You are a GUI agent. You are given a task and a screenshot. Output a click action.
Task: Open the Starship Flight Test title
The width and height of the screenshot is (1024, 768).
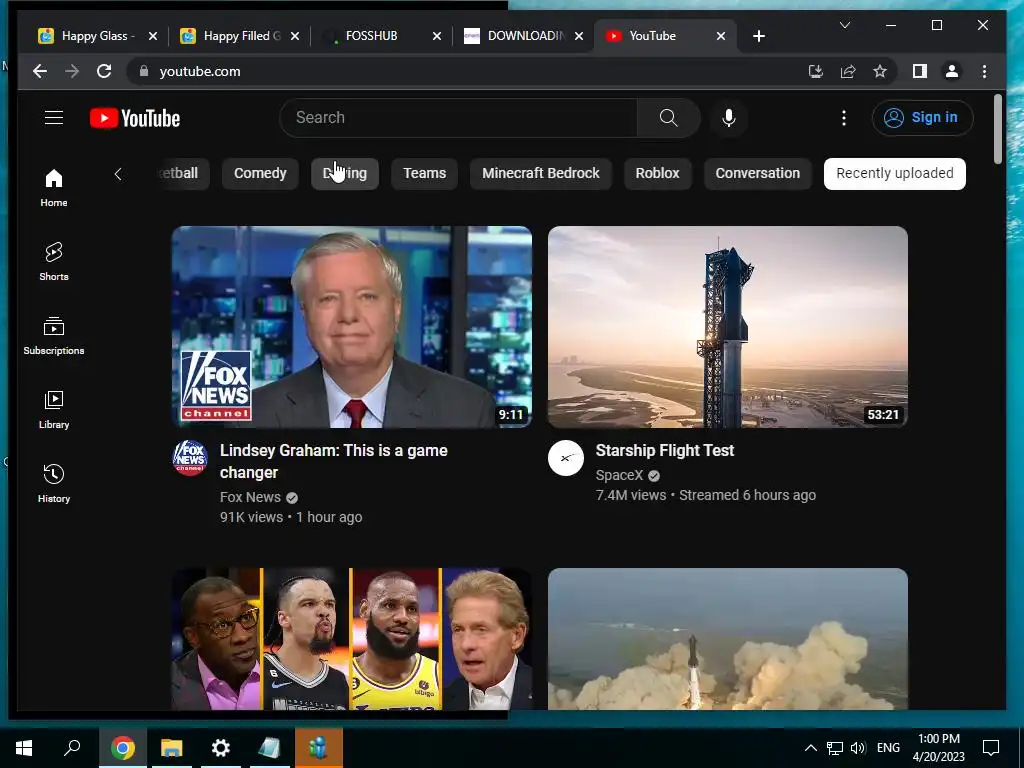[665, 451]
